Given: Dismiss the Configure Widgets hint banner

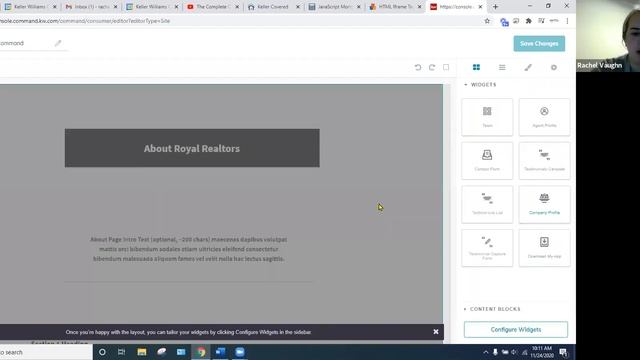Looking at the screenshot, I should [436, 332].
